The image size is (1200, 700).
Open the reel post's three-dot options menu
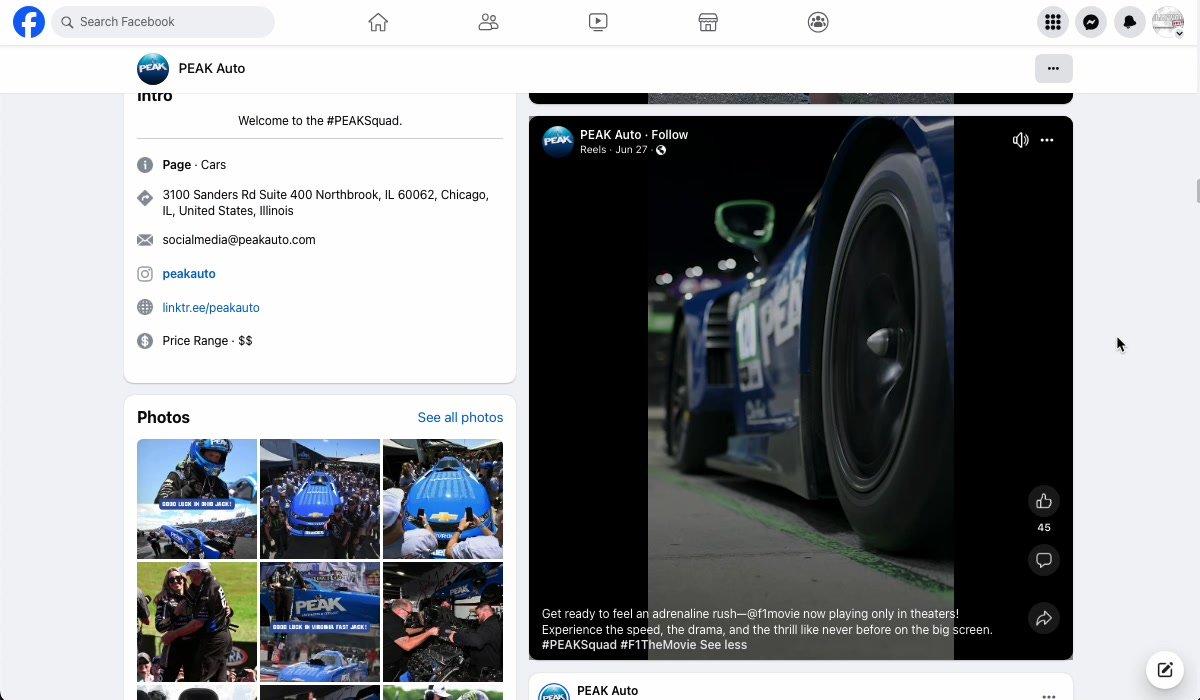pos(1047,140)
